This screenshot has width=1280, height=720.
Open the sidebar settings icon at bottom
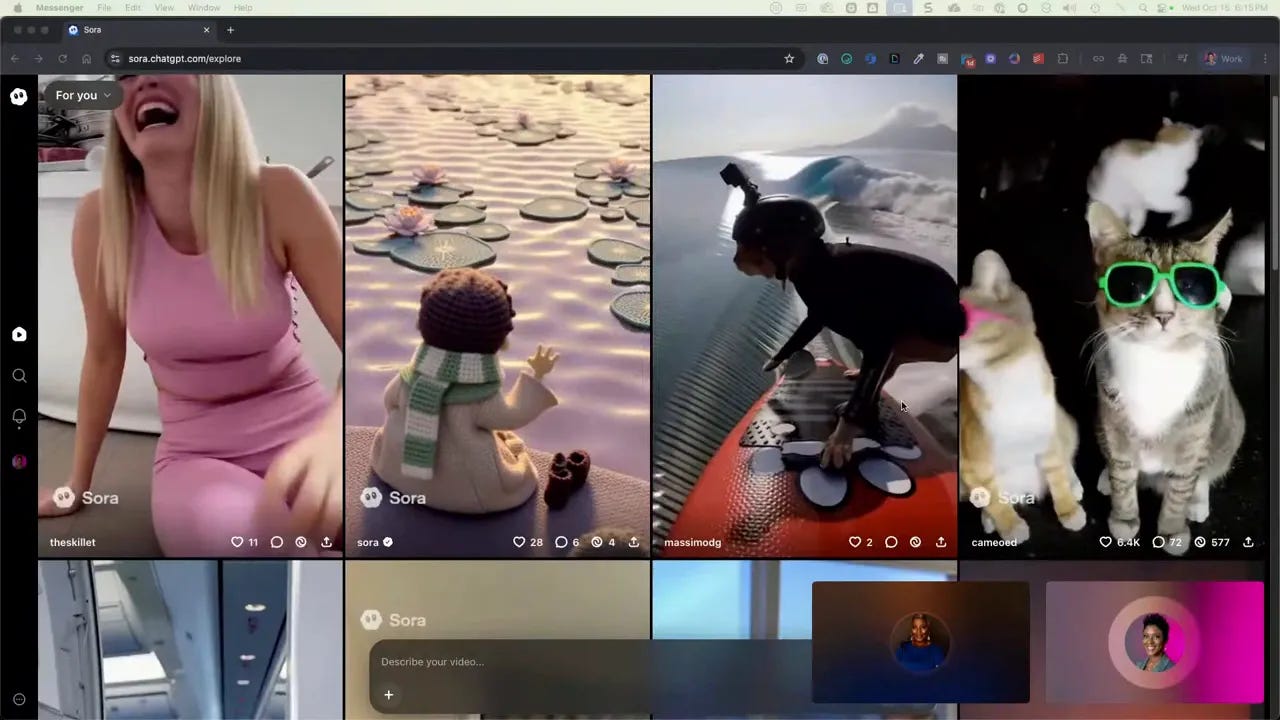point(19,700)
